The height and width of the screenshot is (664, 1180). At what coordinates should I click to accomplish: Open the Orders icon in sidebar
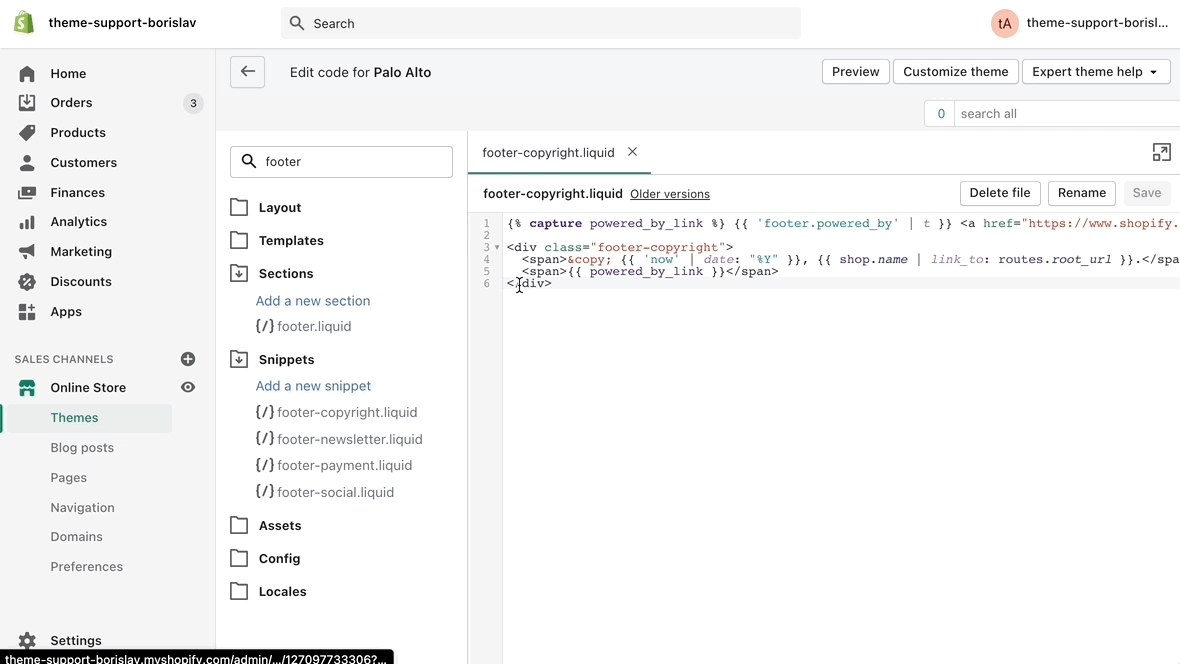(x=27, y=103)
